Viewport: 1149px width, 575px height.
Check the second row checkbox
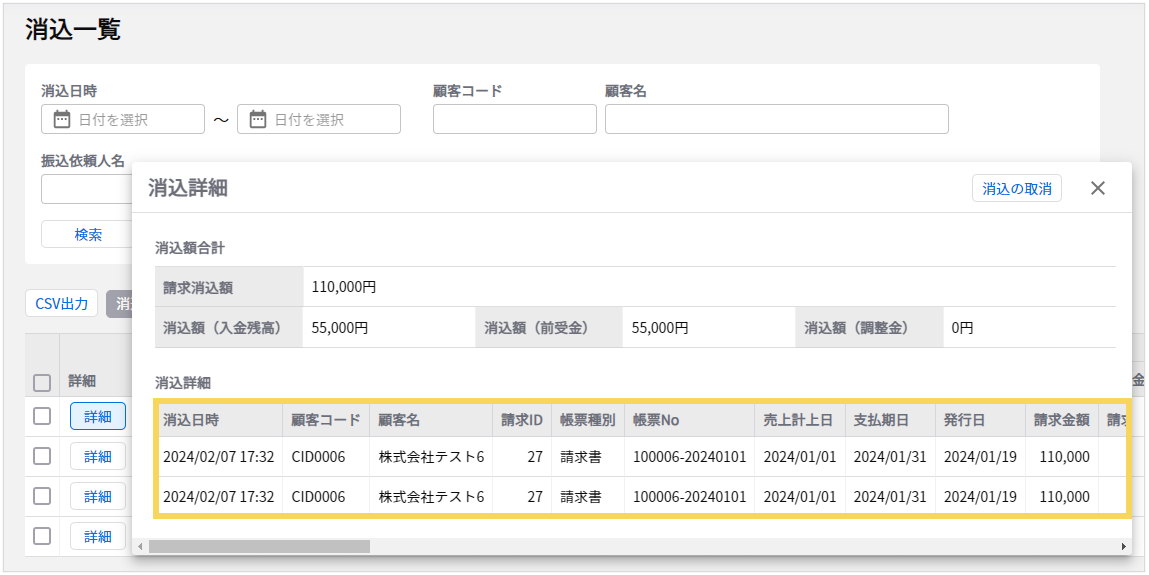point(42,456)
